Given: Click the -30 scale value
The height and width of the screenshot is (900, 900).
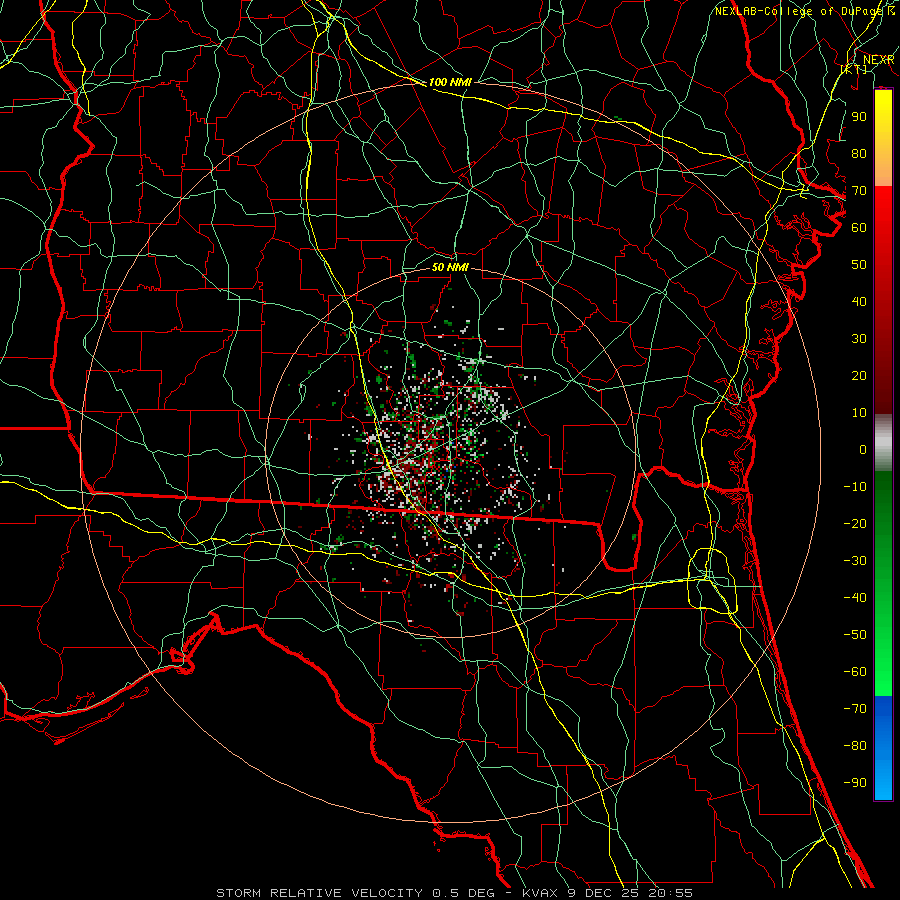Looking at the screenshot, I should coord(855,561).
